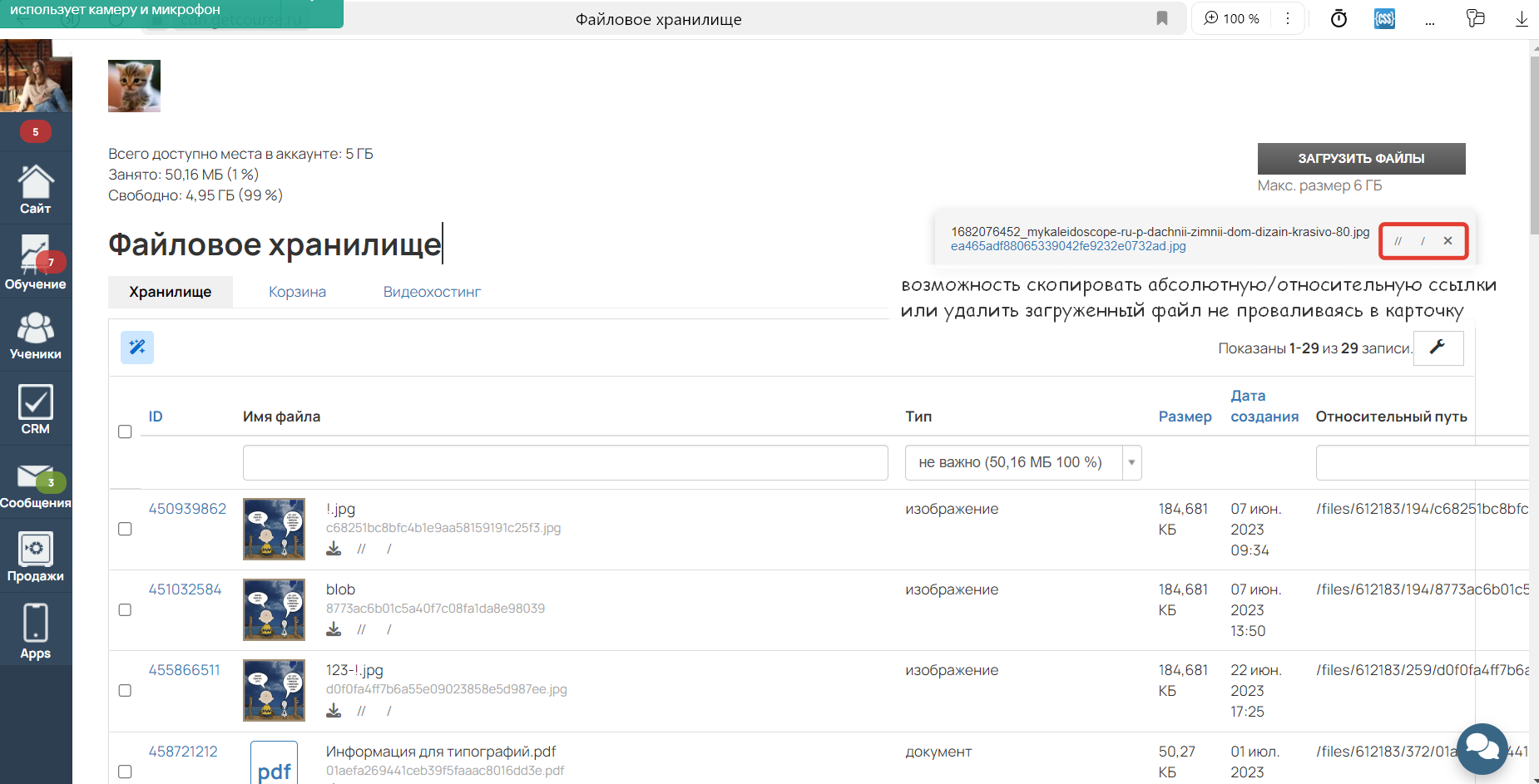Screen dimensions: 1539x784
Task: Open the Сайт section in sidebar
Action: (x=35, y=190)
